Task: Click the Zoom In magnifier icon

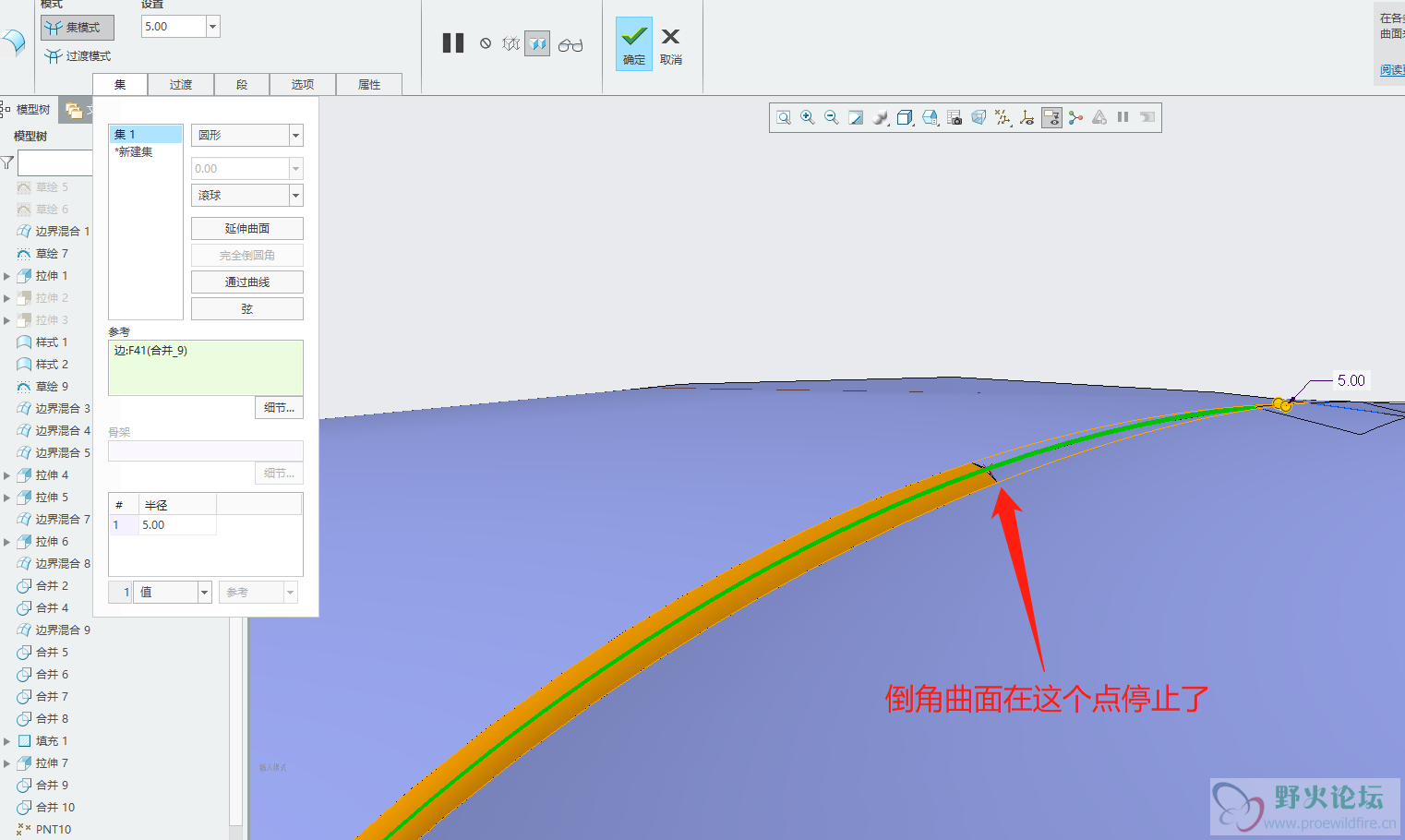Action: 808,117
